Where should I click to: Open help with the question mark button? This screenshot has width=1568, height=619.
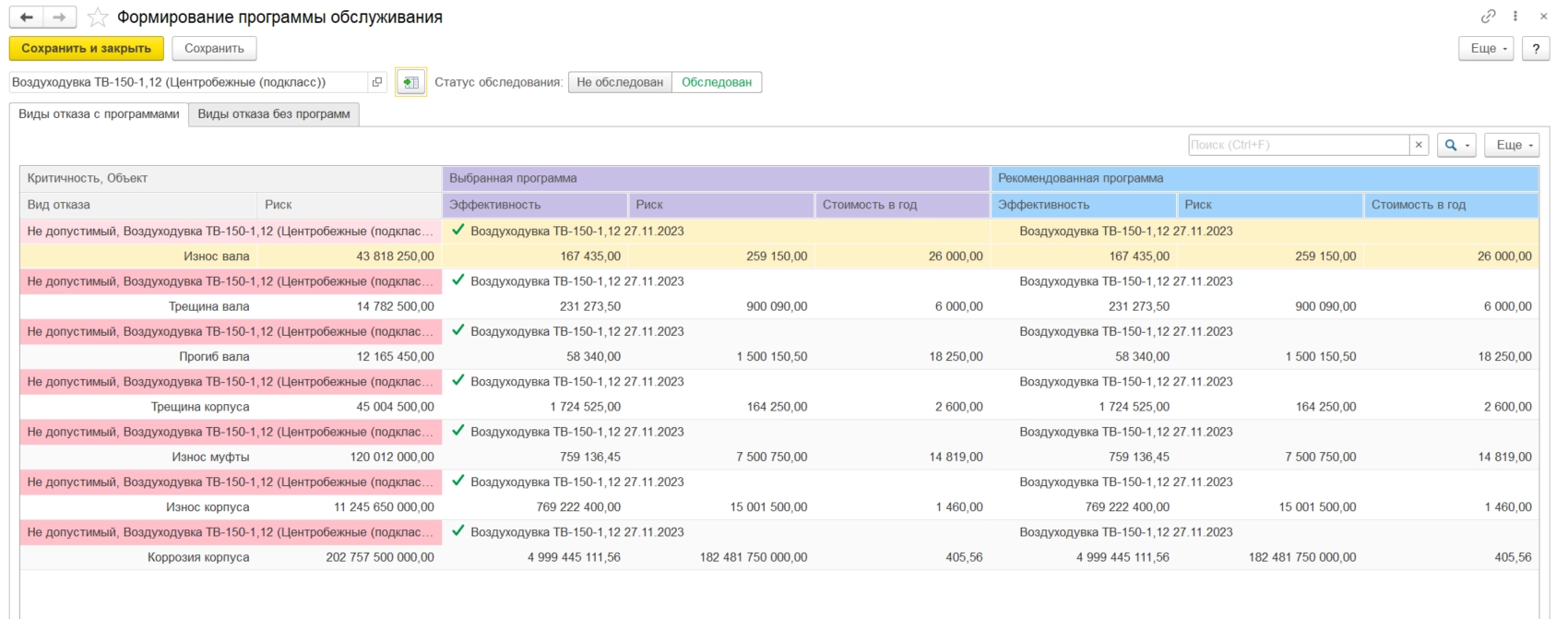point(1536,48)
